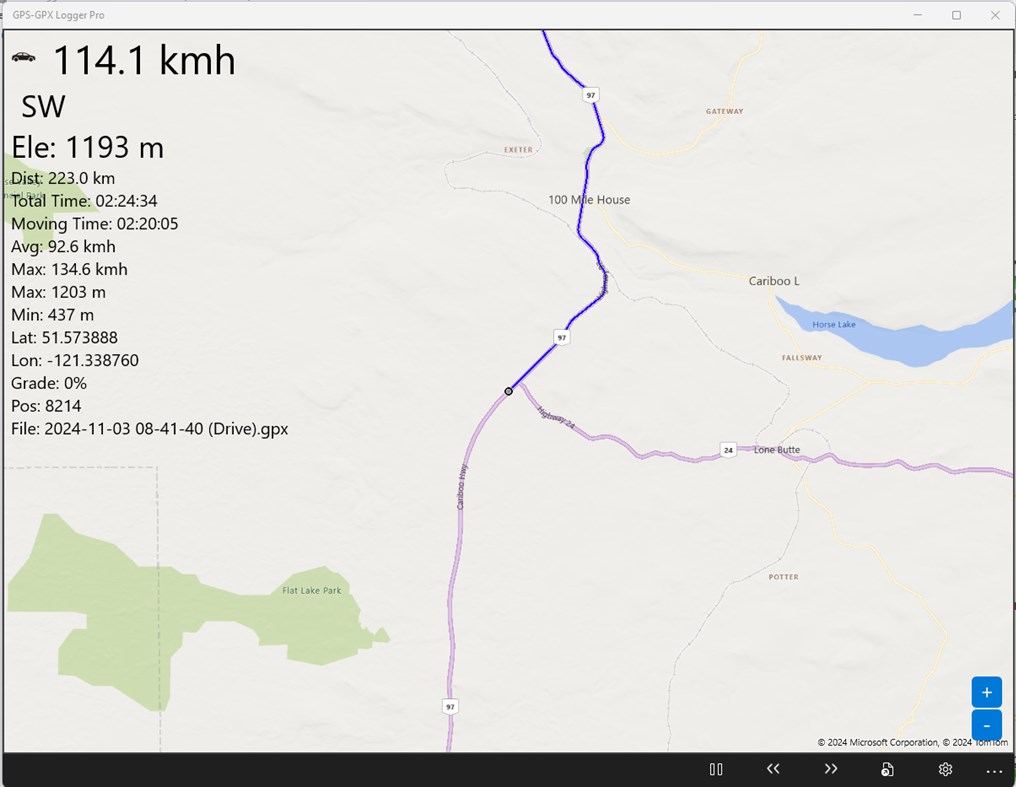The height and width of the screenshot is (787, 1016).
Task: Skip forward using the fast-forward icon
Action: click(831, 769)
